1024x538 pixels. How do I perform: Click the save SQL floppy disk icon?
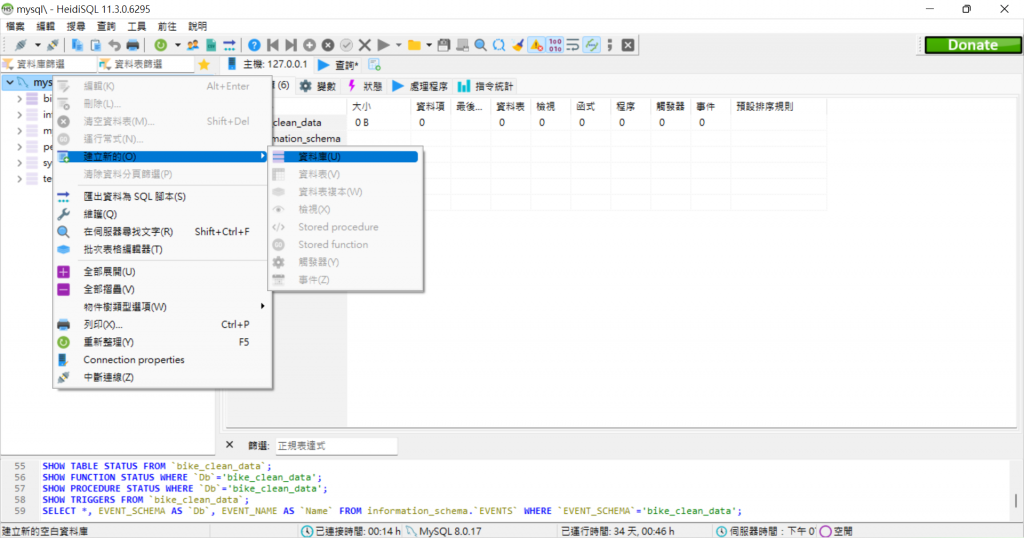click(x=444, y=45)
